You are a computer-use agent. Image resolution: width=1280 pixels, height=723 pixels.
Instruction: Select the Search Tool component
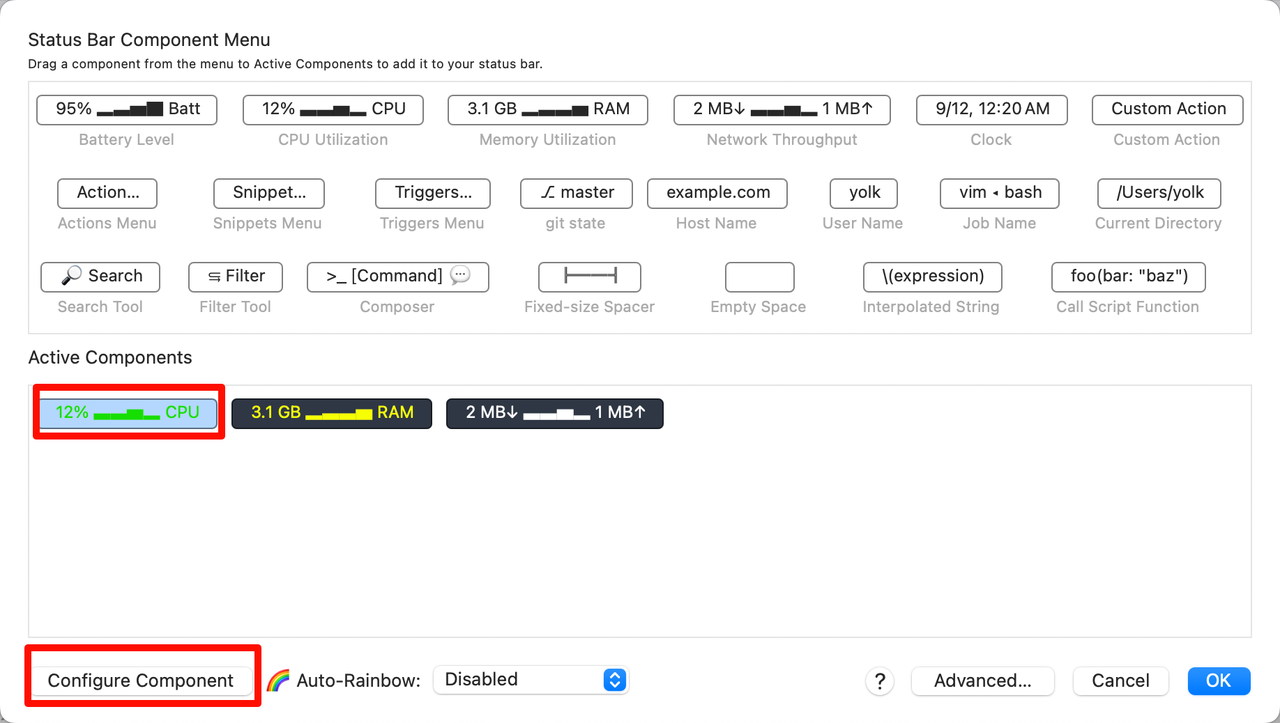point(100,277)
